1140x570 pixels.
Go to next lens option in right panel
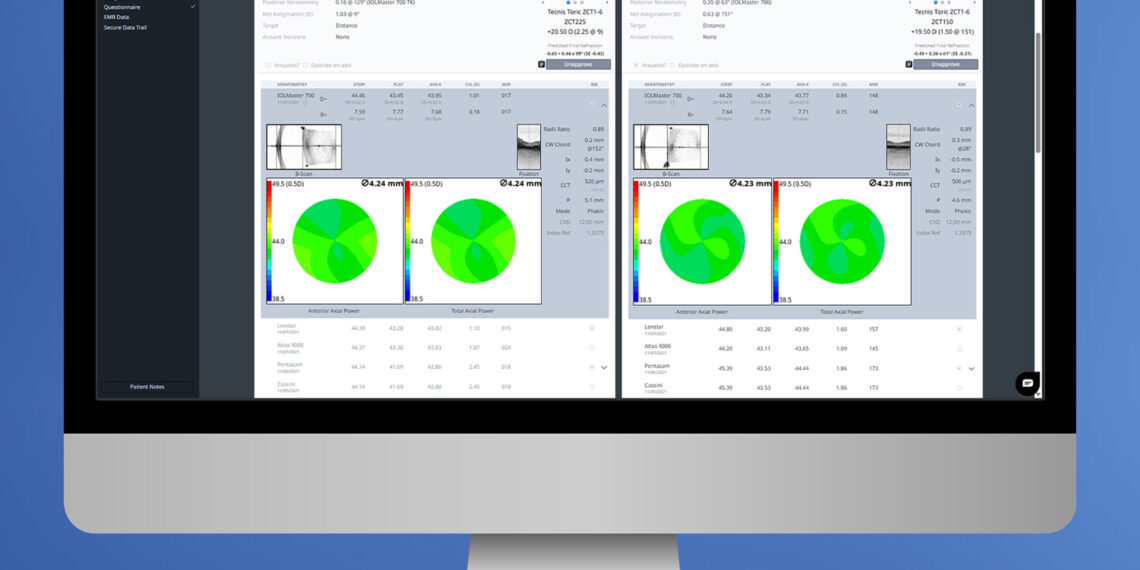pos(974,2)
